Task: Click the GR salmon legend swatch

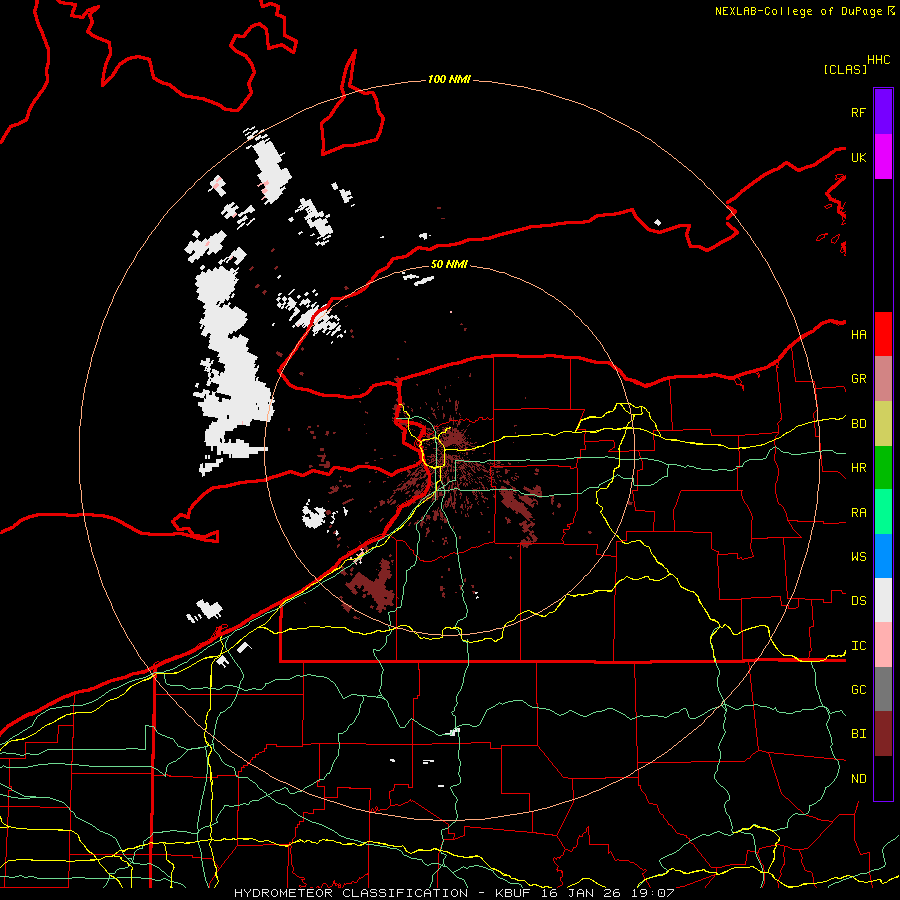Action: [x=883, y=379]
